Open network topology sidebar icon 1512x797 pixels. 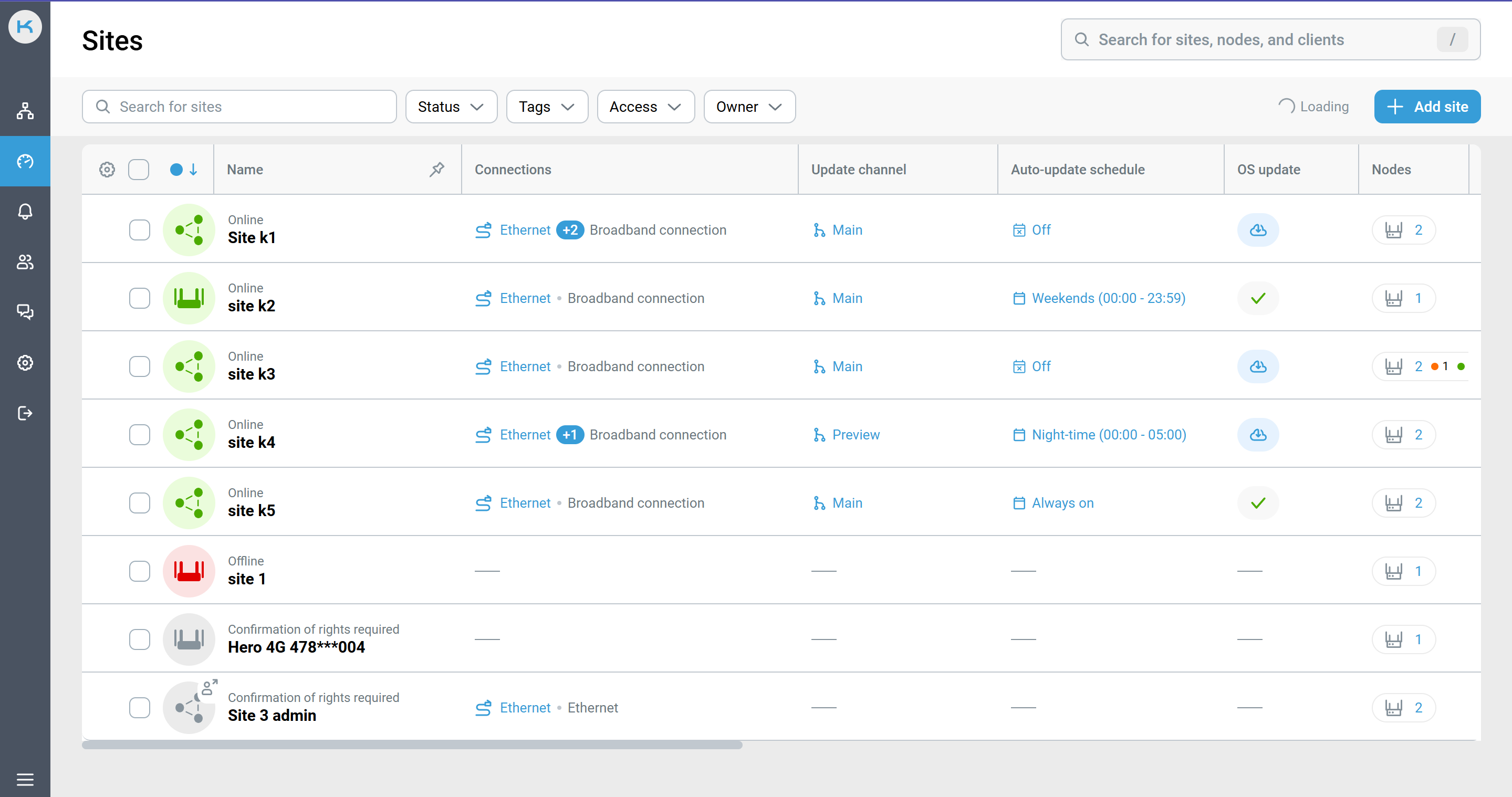(25, 110)
